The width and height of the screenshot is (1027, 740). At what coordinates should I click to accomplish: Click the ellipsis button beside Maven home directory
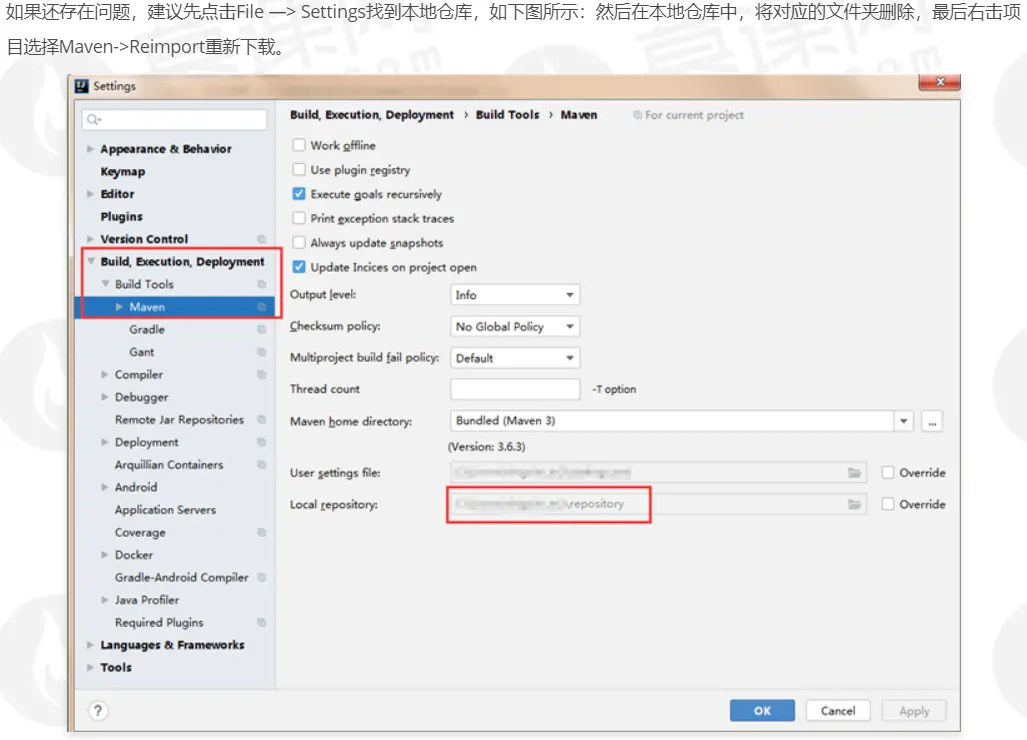932,421
